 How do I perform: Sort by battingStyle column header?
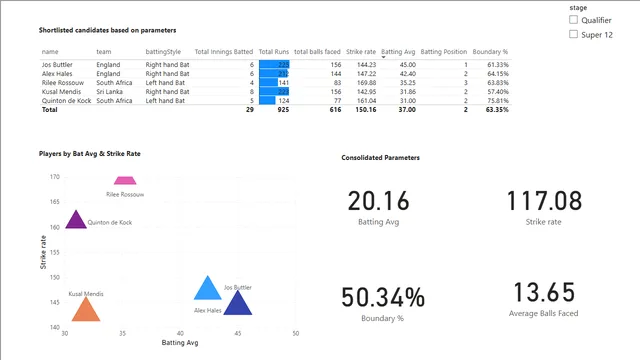coord(163,52)
